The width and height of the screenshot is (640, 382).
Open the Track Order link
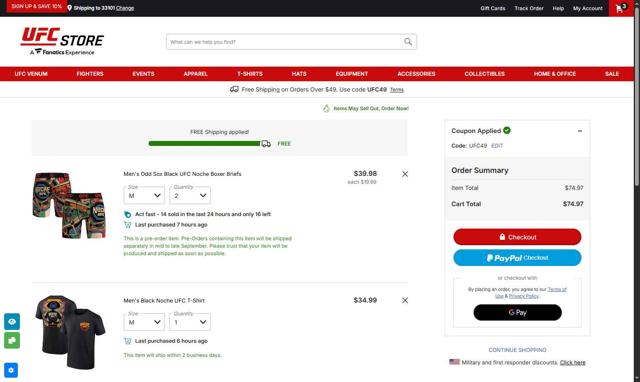click(529, 8)
